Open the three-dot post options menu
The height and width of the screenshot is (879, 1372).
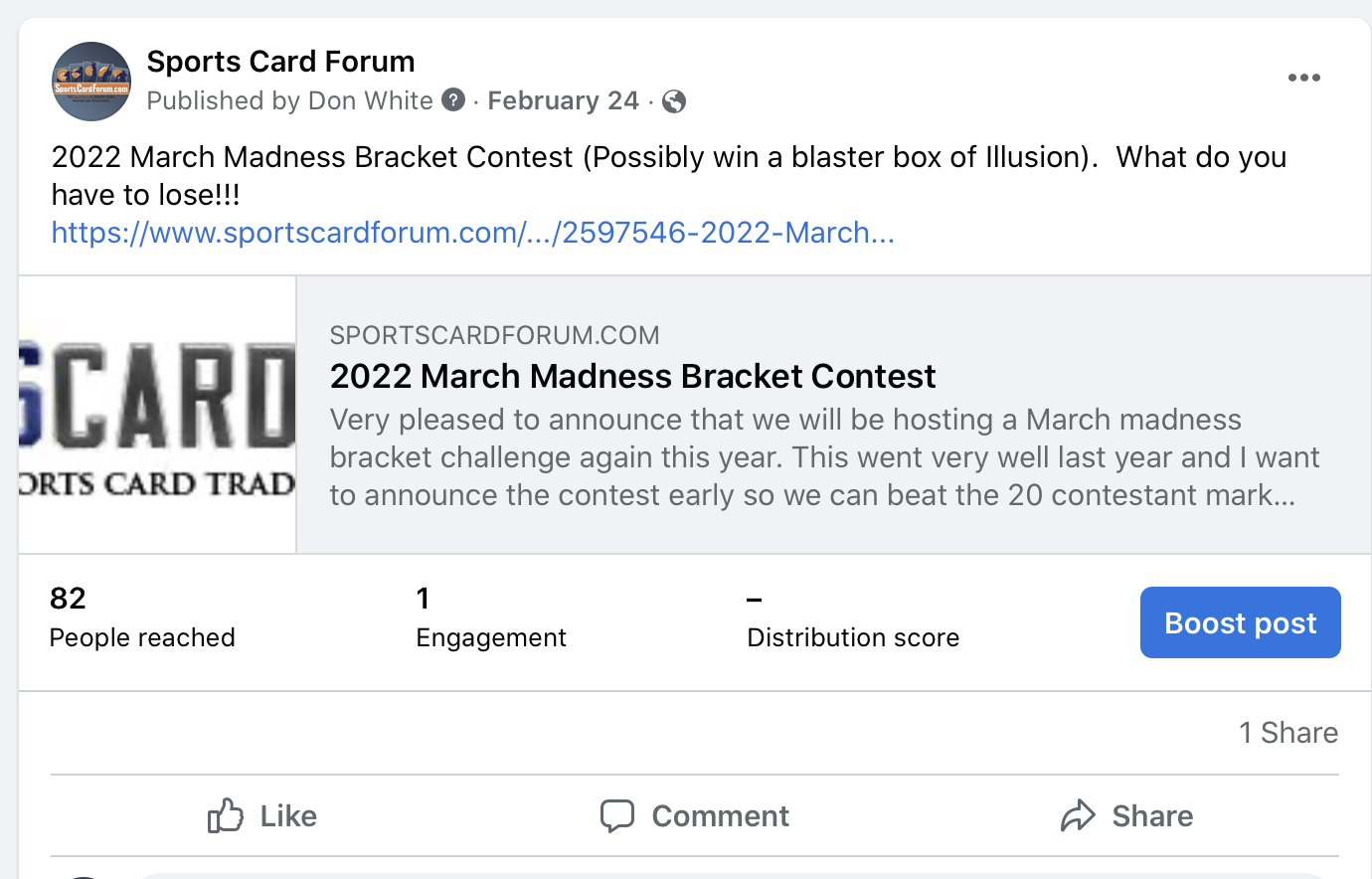click(x=1303, y=78)
